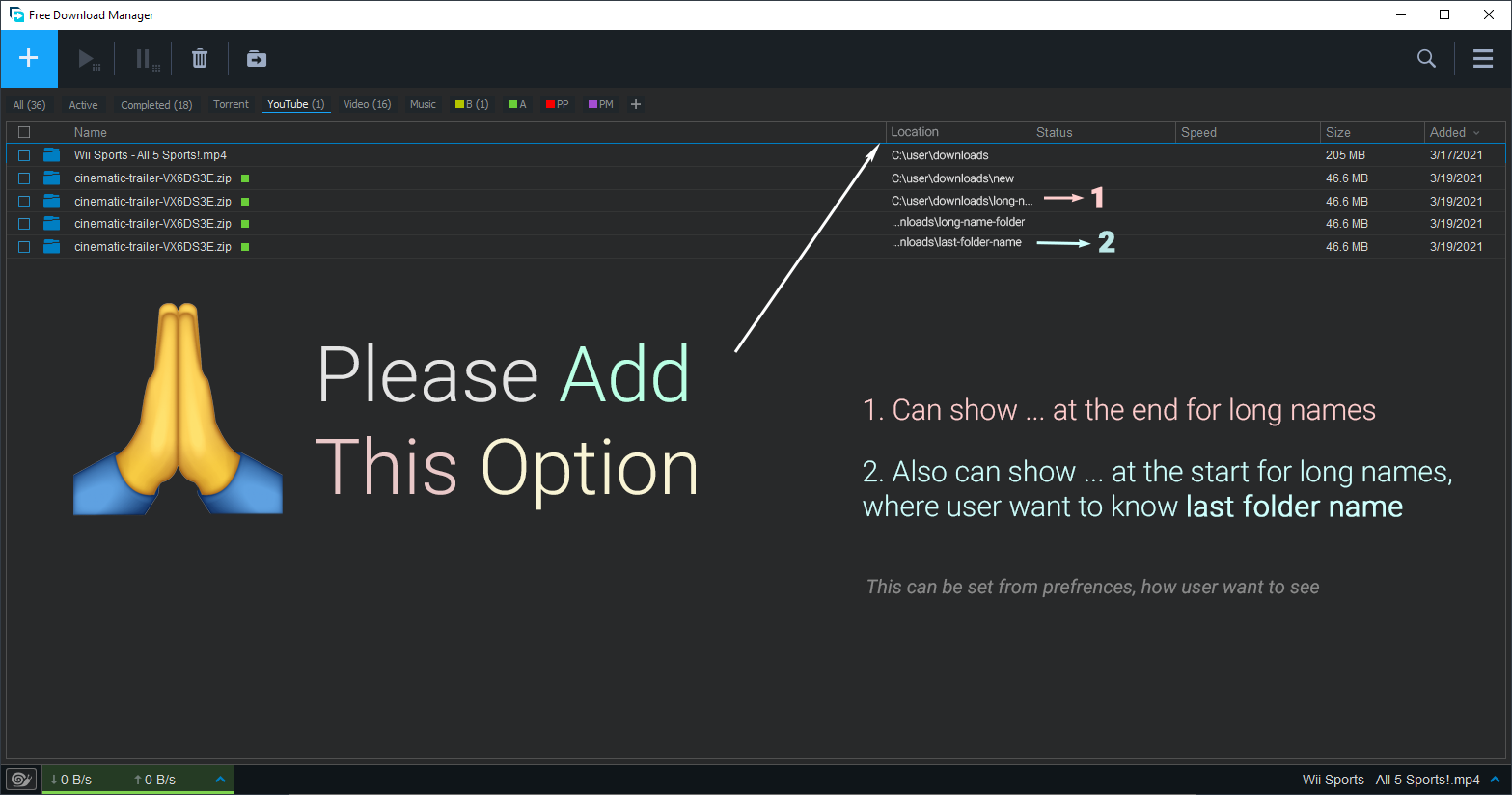Toggle the select-all checkbox in header
1512x795 pixels.
coord(24,132)
